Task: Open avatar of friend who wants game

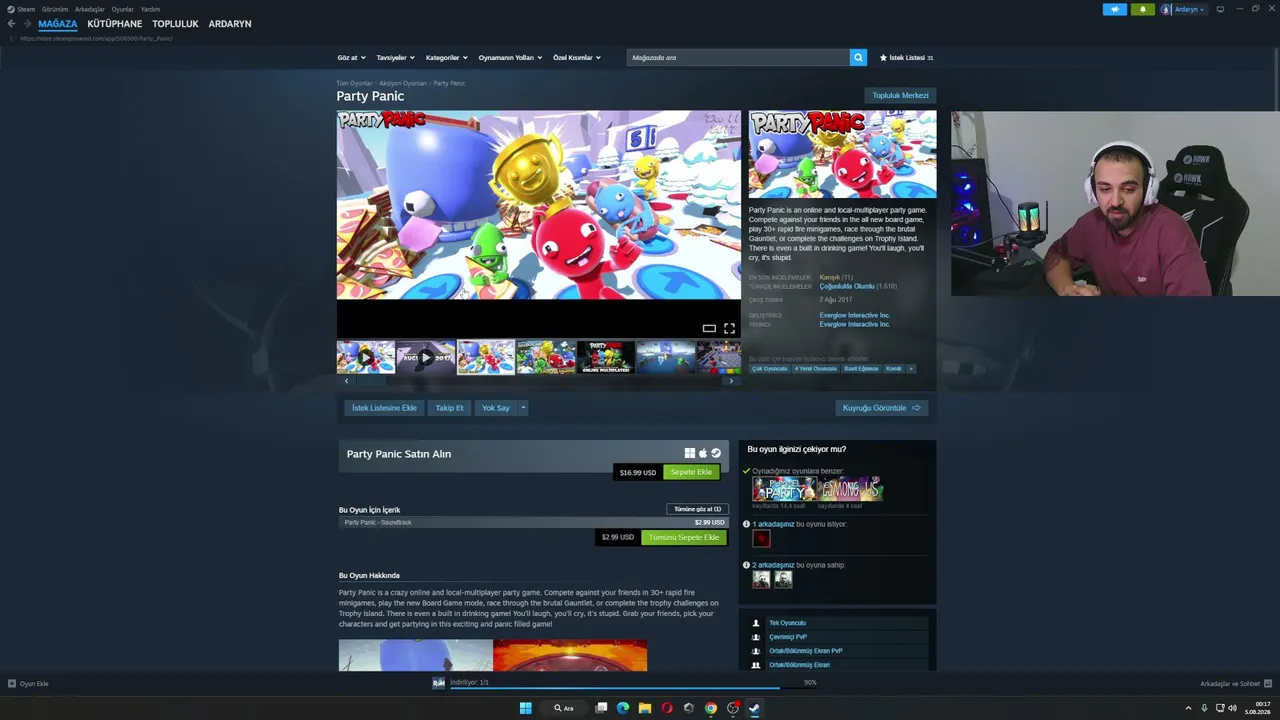Action: coord(761,539)
